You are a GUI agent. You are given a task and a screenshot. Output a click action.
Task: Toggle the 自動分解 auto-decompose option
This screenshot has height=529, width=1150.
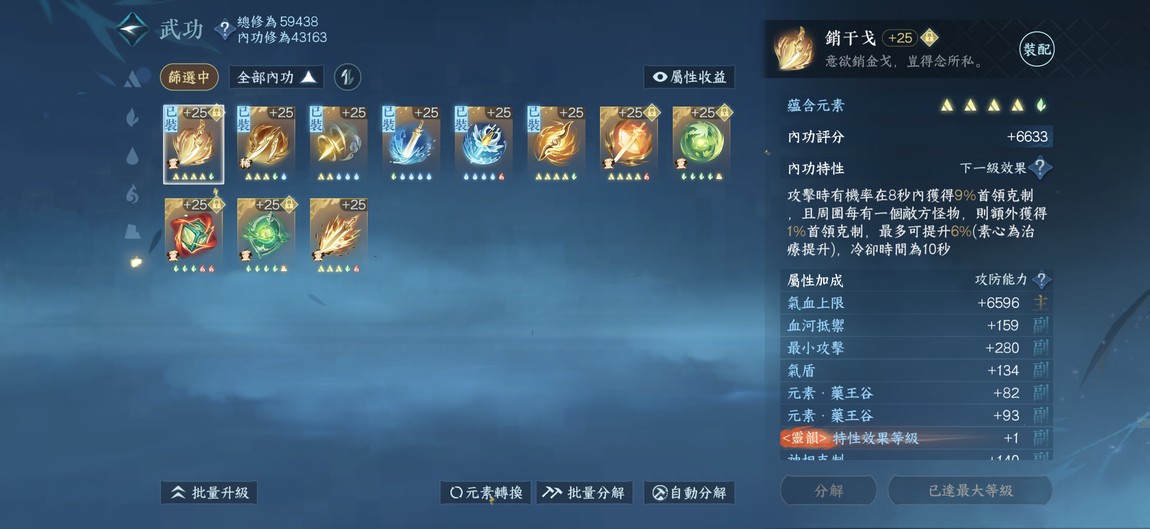tap(689, 492)
